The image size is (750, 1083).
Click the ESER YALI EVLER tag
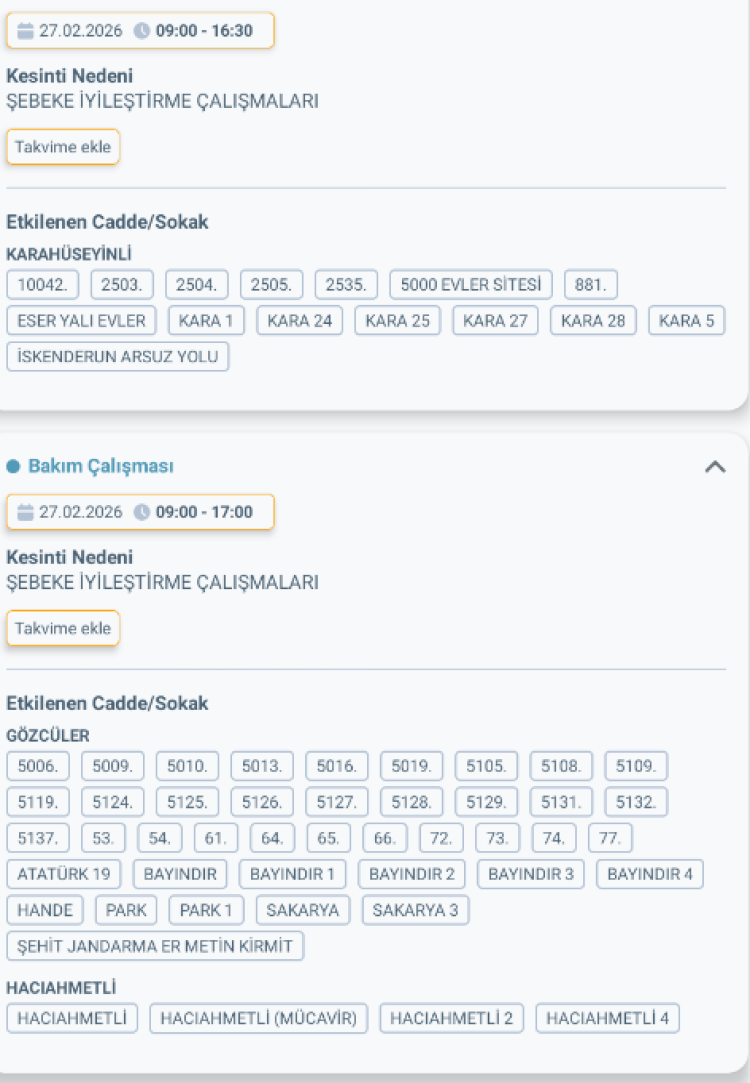[81, 321]
